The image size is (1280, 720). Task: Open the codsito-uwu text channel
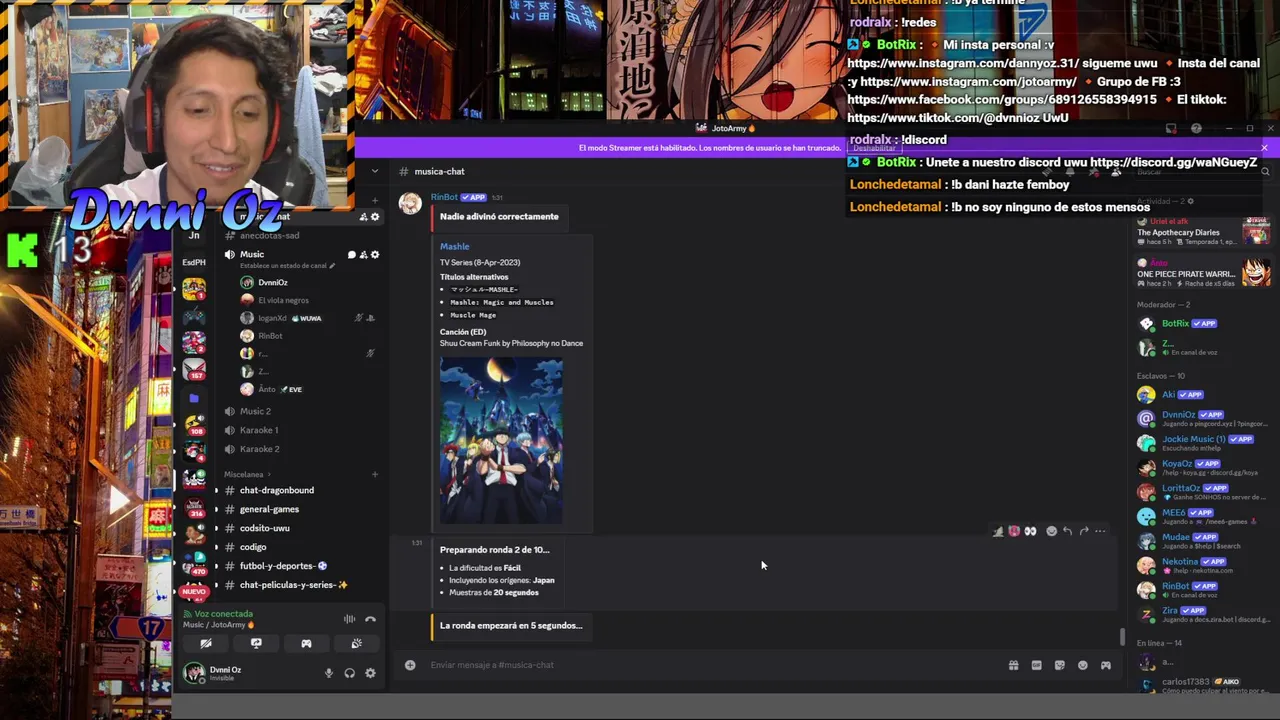(264, 528)
